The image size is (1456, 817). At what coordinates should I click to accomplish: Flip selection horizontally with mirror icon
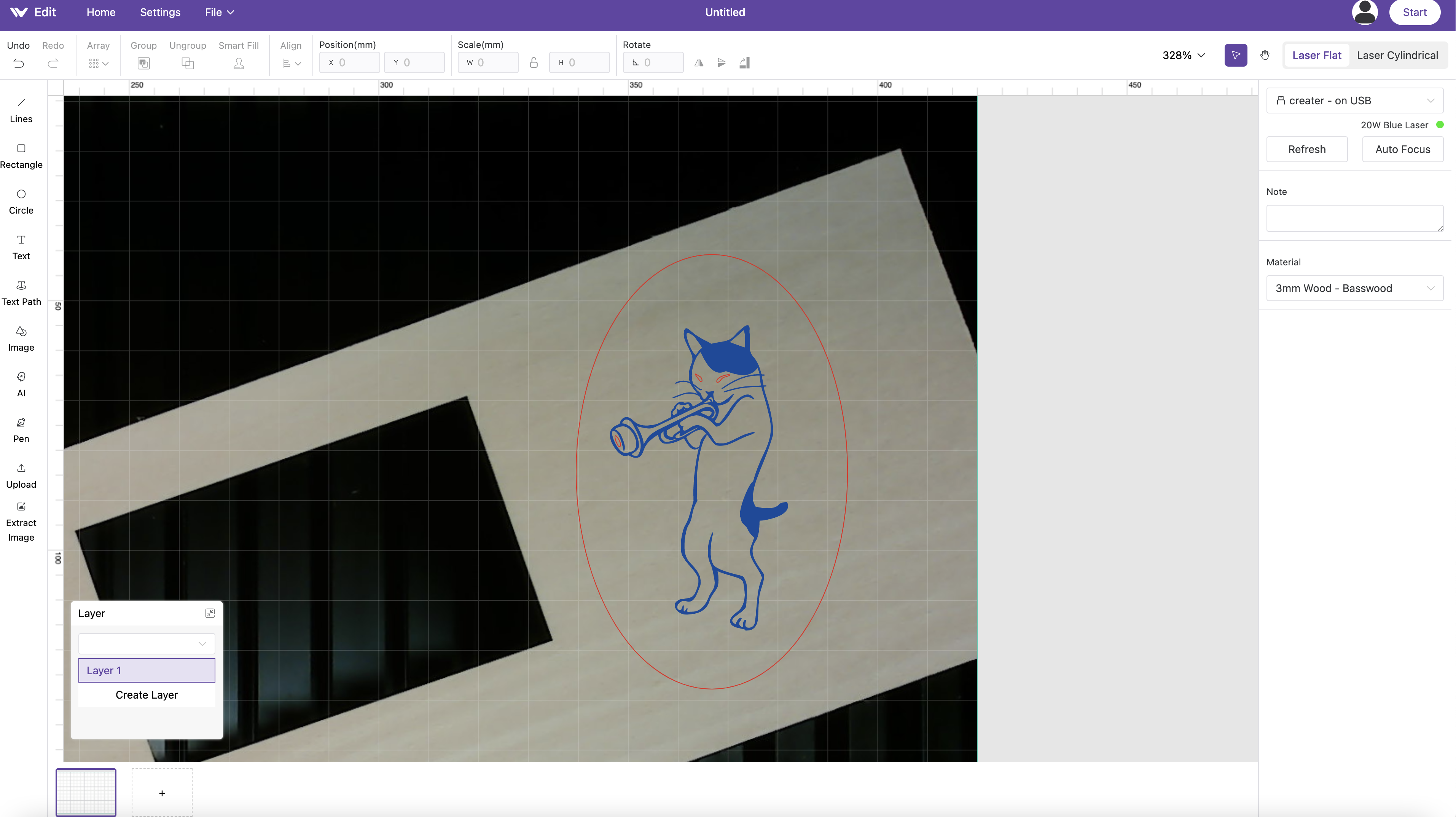click(x=699, y=63)
